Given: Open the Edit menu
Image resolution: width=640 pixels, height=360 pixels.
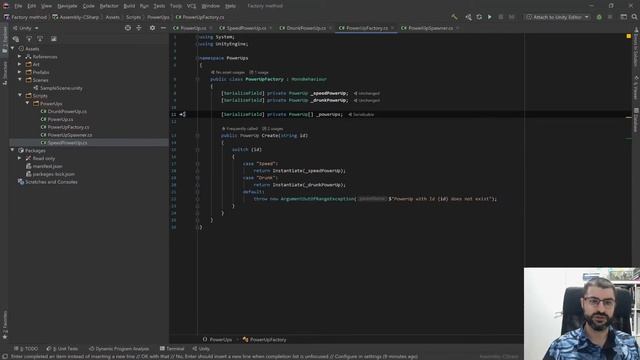Looking at the screenshot, I should coord(31,6).
